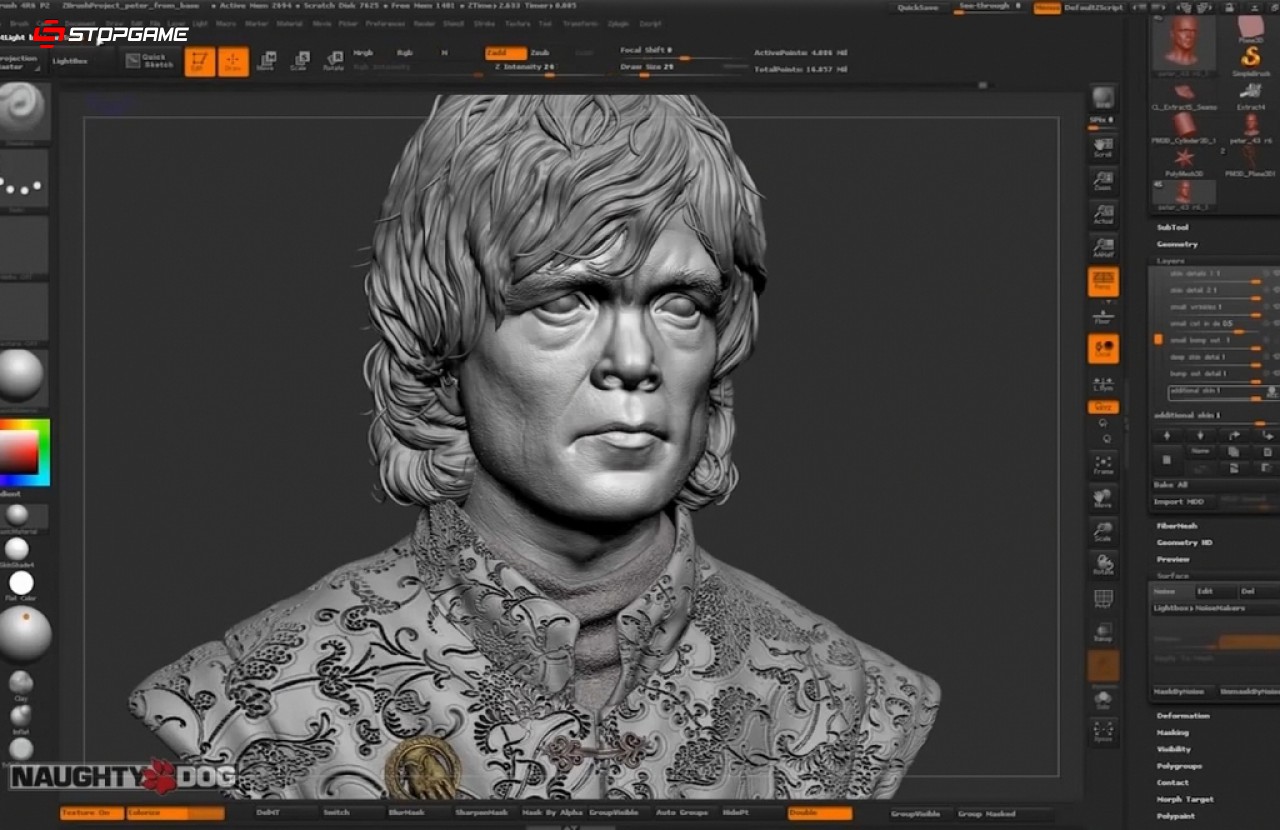The width and height of the screenshot is (1280, 830).
Task: Select the Rotate tool in top shelf
Action: click(x=332, y=61)
